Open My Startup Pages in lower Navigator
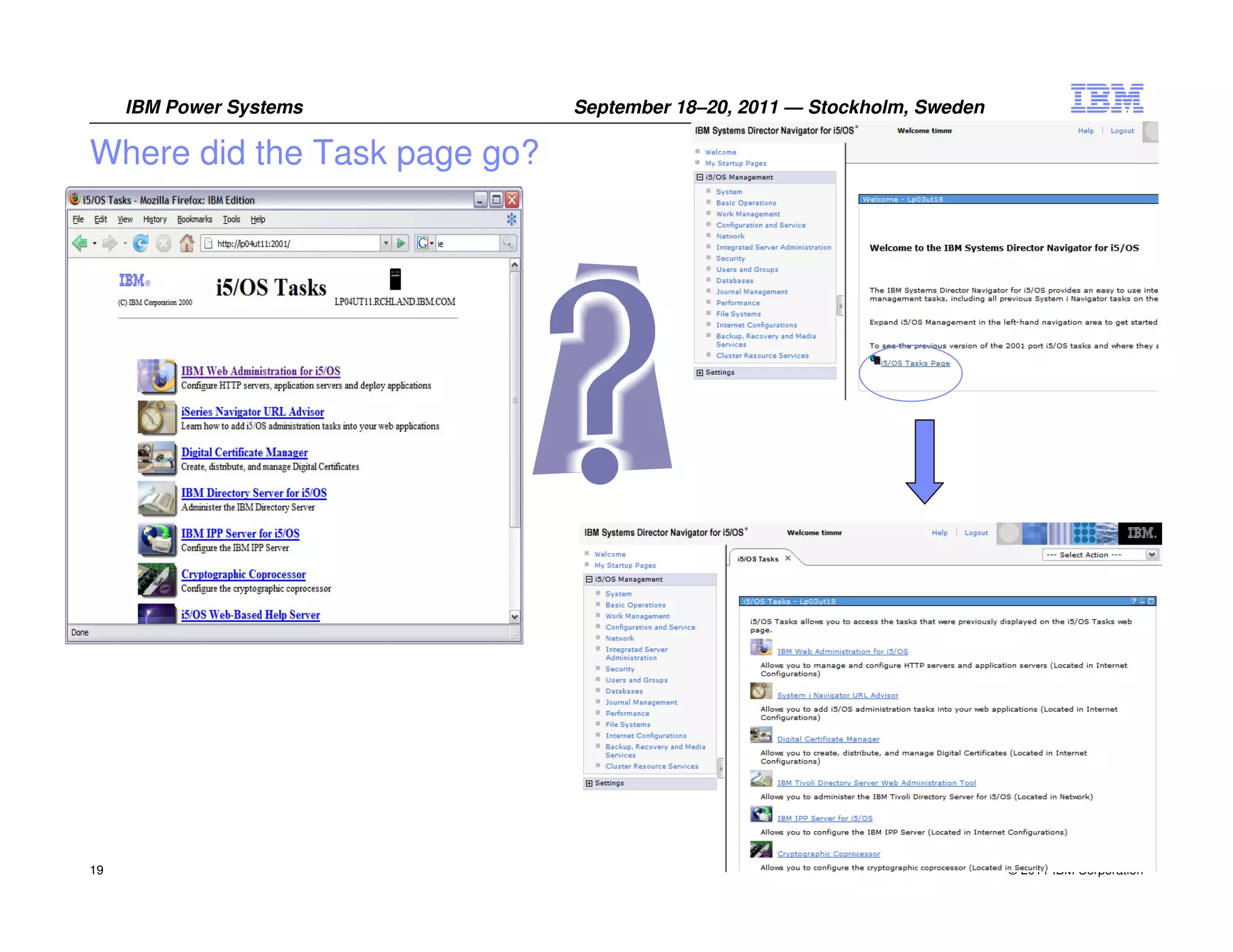The height and width of the screenshot is (952, 1233). 625,565
